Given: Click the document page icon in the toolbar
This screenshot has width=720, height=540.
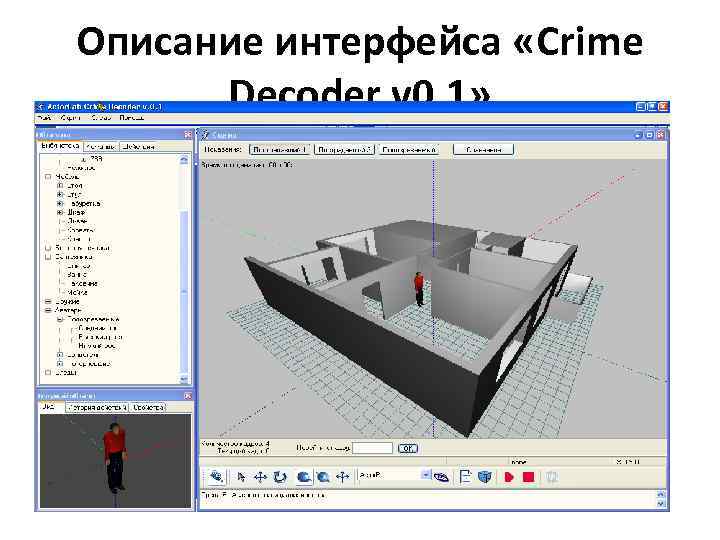Looking at the screenshot, I should pos(465,477).
